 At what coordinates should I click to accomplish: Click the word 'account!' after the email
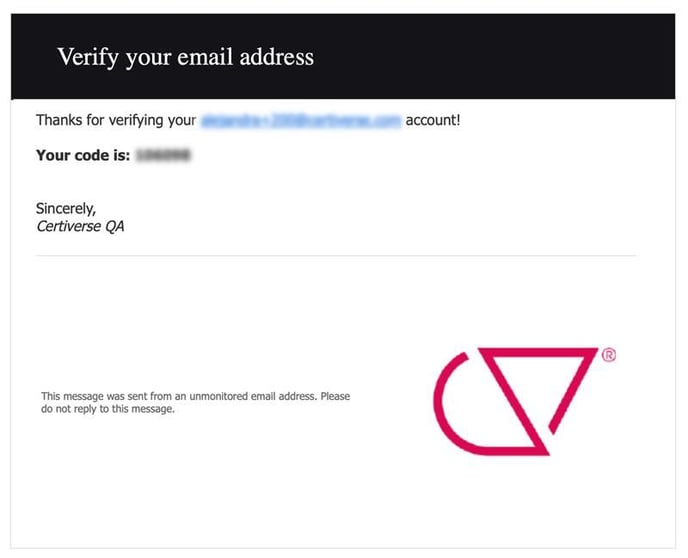click(433, 120)
